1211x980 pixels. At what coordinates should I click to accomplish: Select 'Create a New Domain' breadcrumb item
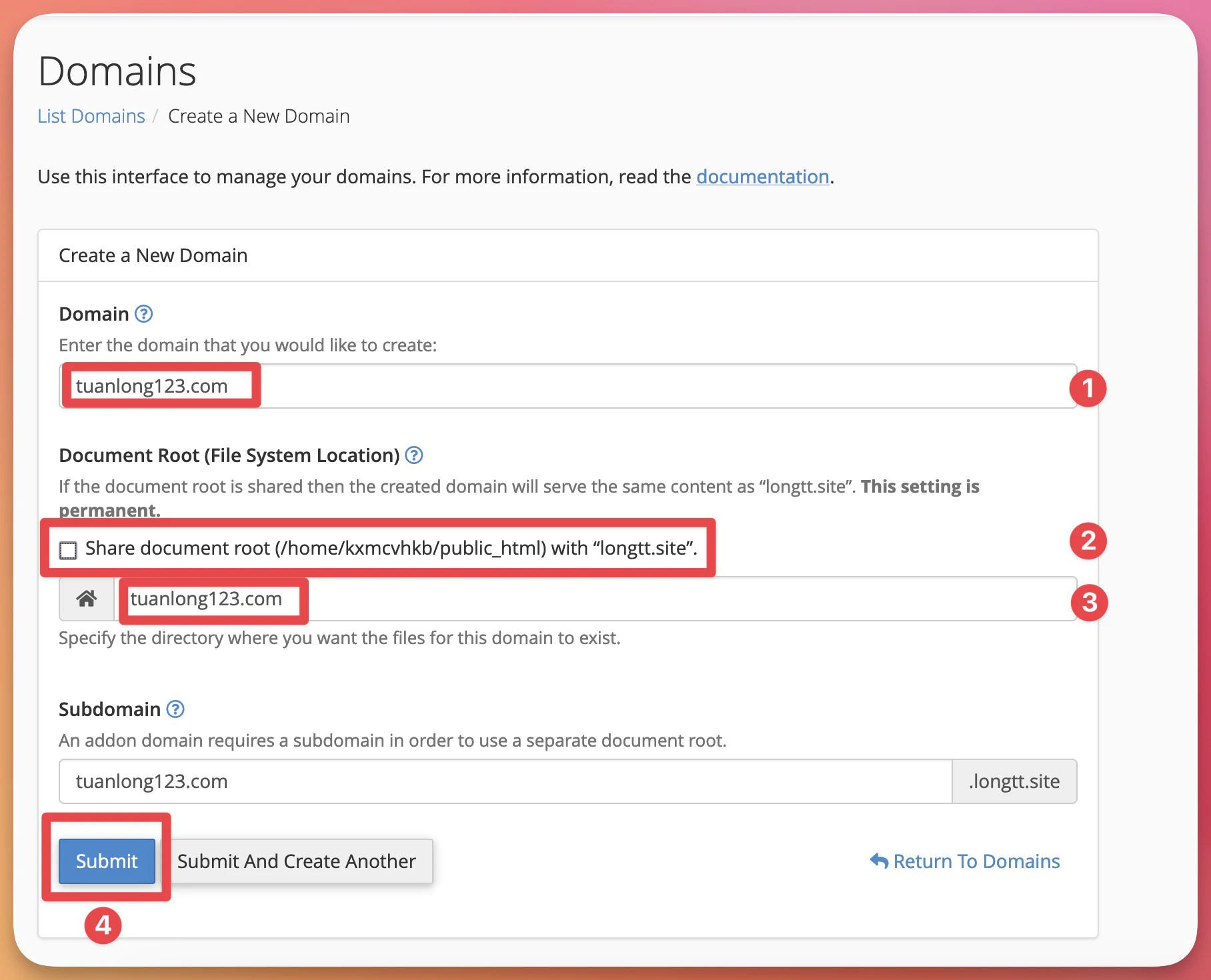click(259, 116)
